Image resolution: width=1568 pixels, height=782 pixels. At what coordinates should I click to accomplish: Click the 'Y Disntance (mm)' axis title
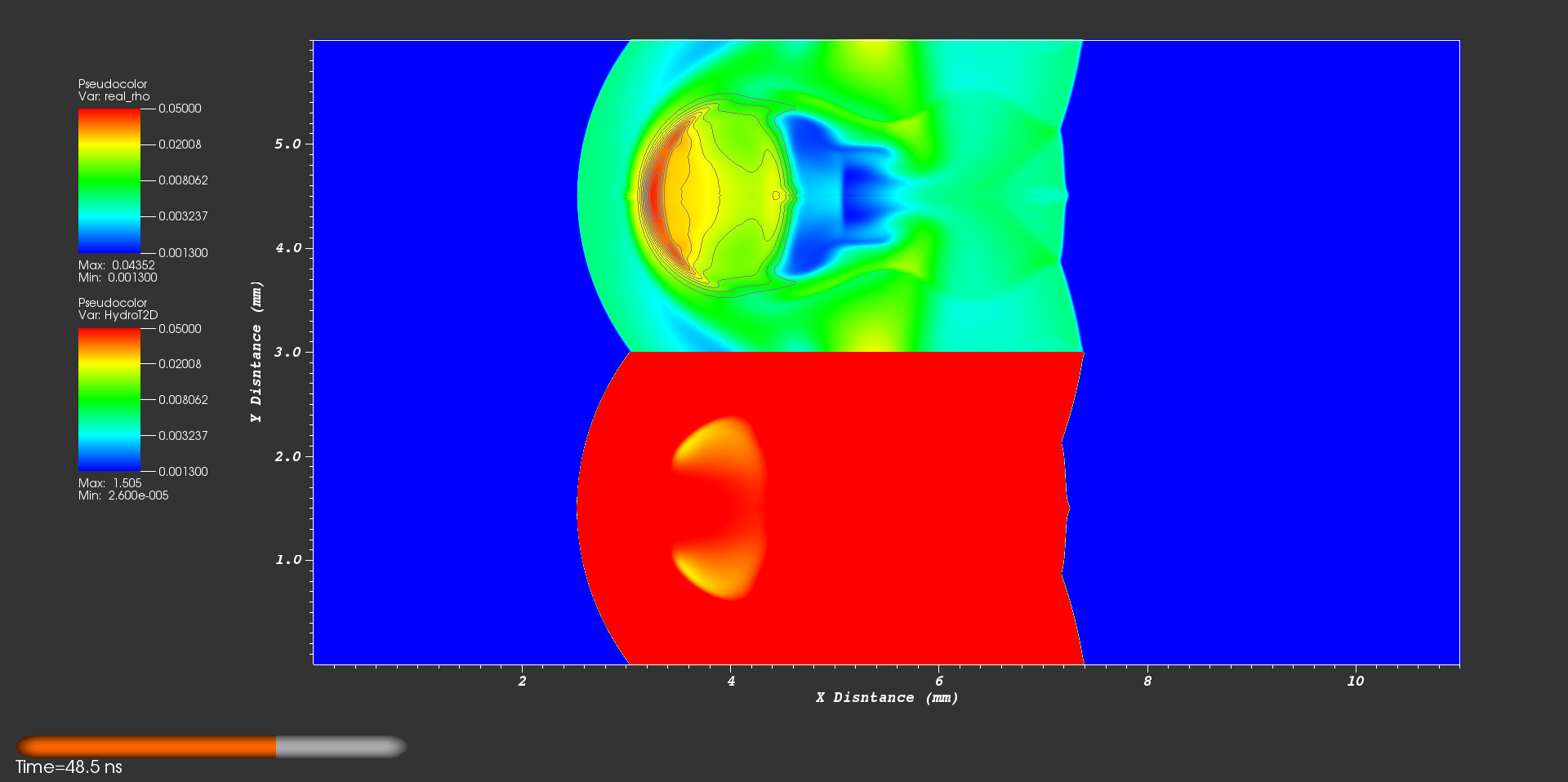point(256,352)
